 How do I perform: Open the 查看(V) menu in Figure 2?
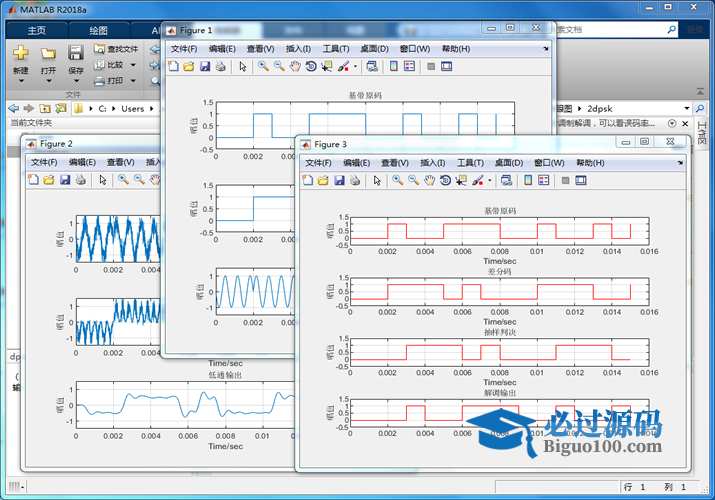point(120,162)
